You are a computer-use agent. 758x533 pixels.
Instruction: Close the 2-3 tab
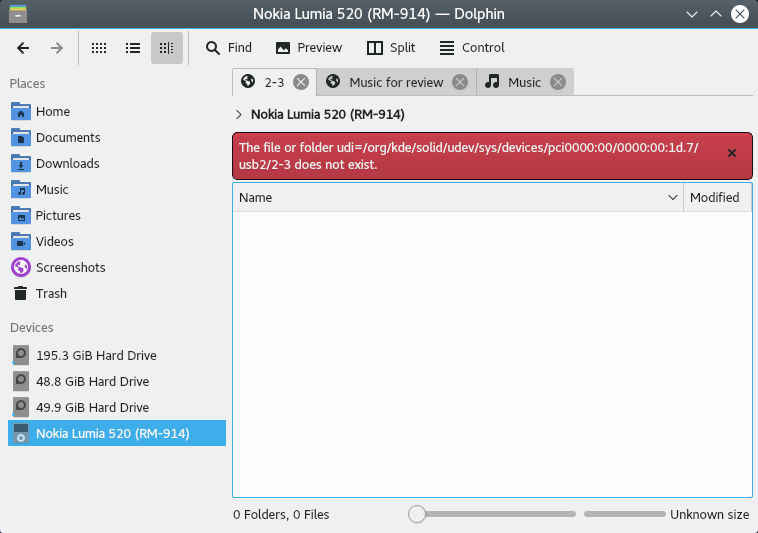(x=301, y=83)
